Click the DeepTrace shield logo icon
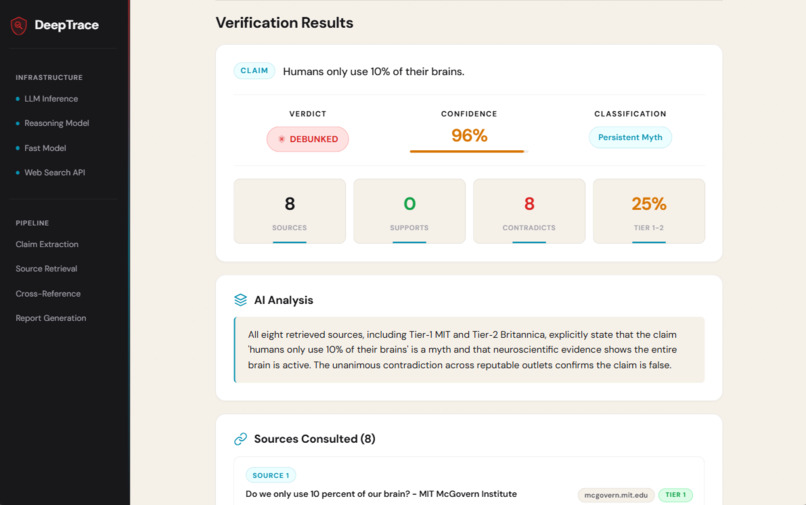This screenshot has height=505, width=806. (x=19, y=25)
